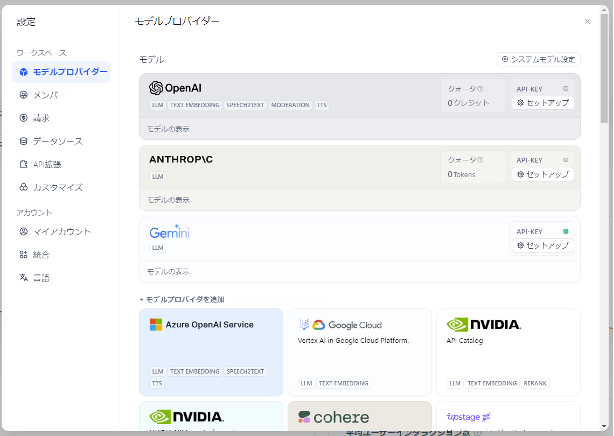The height and width of the screenshot is (436, 614).
Task: Add the cohere provider card
Action: pyautogui.click(x=359, y=416)
